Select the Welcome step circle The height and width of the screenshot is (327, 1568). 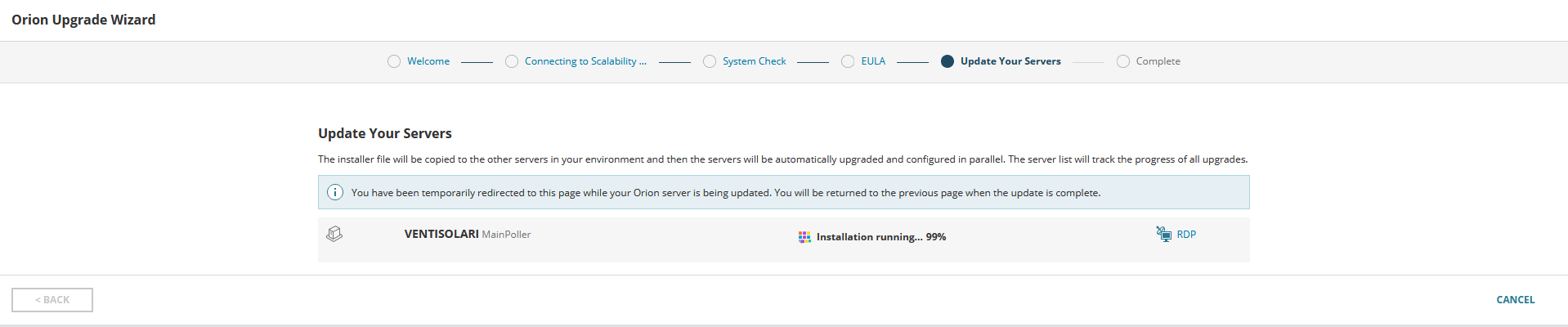(394, 61)
